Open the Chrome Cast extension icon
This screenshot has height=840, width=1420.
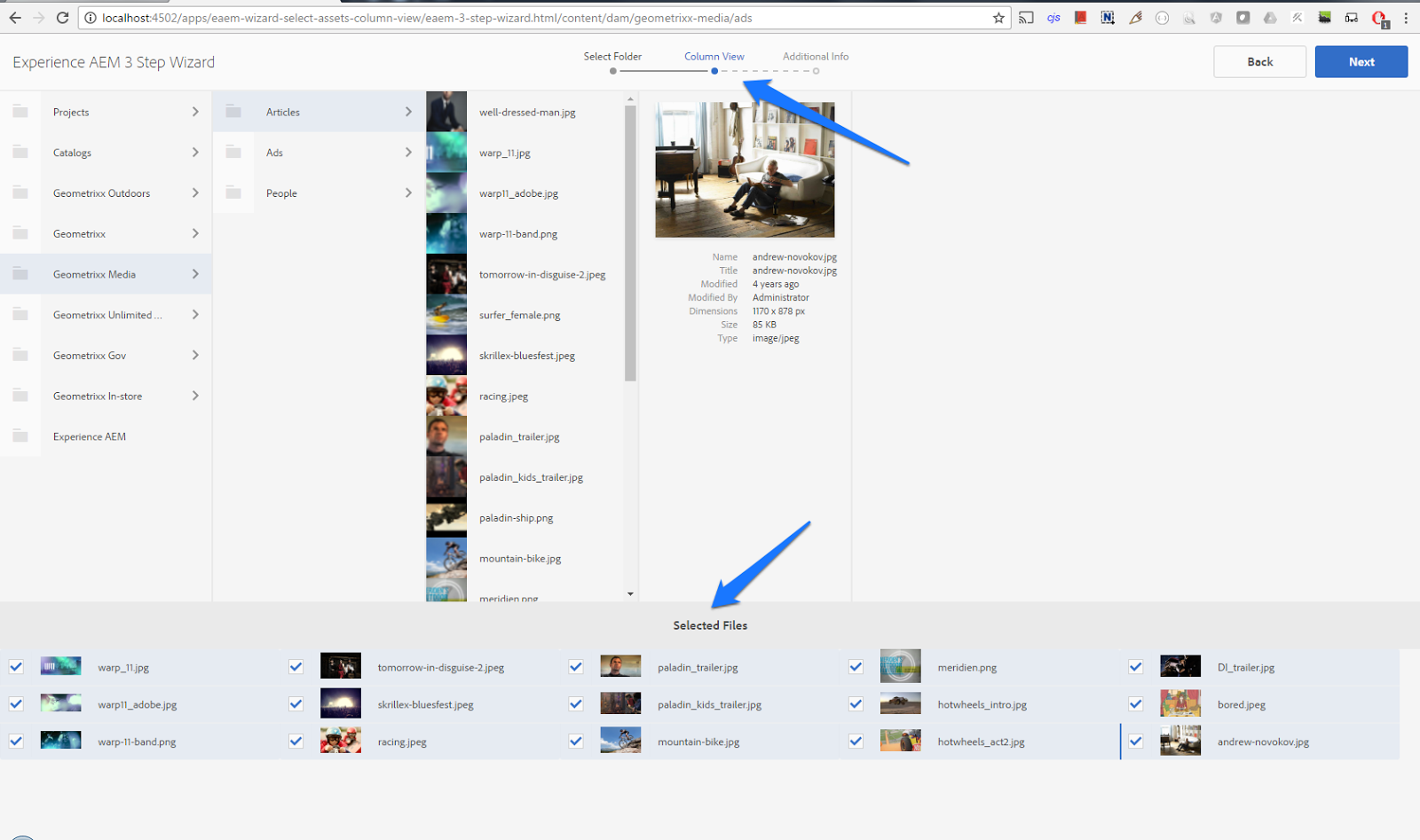[x=1028, y=17]
